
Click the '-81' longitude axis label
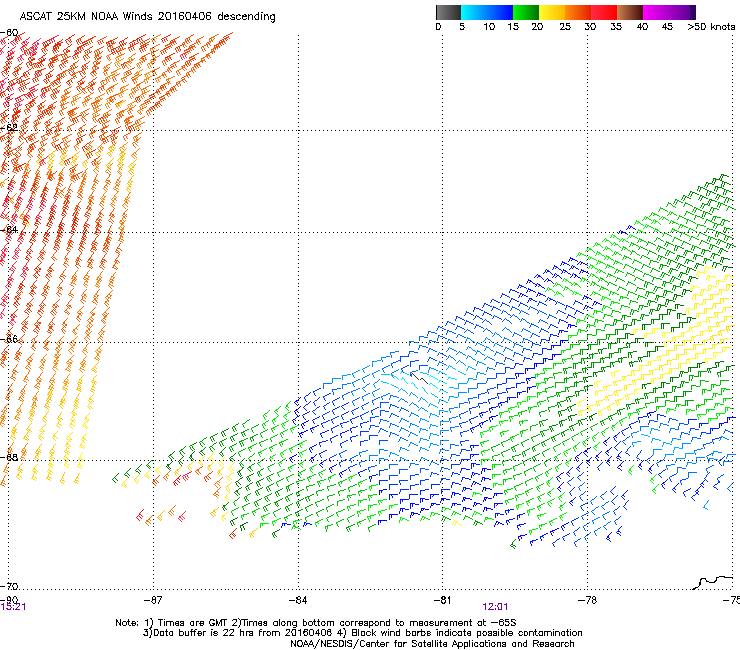[x=442, y=600]
